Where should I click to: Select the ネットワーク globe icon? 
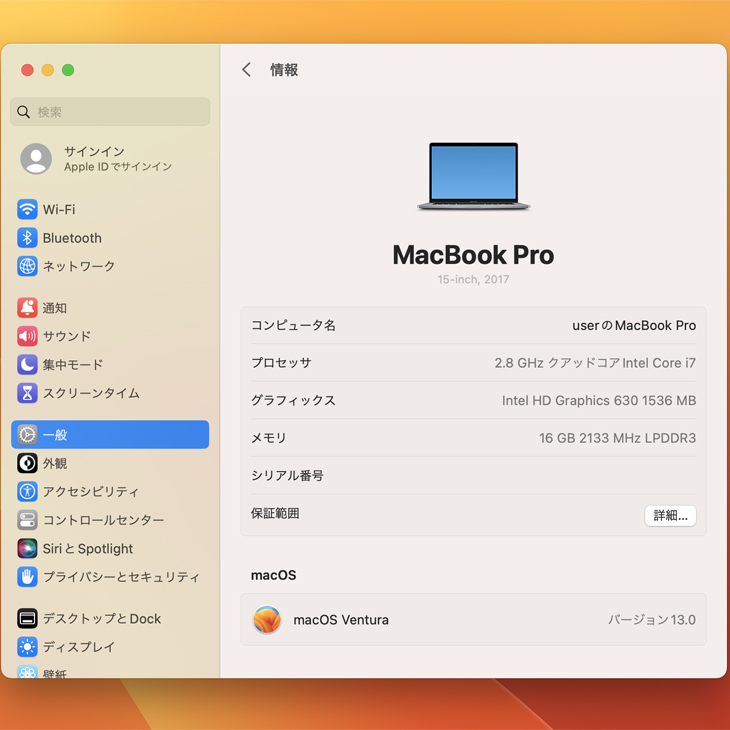point(27,266)
